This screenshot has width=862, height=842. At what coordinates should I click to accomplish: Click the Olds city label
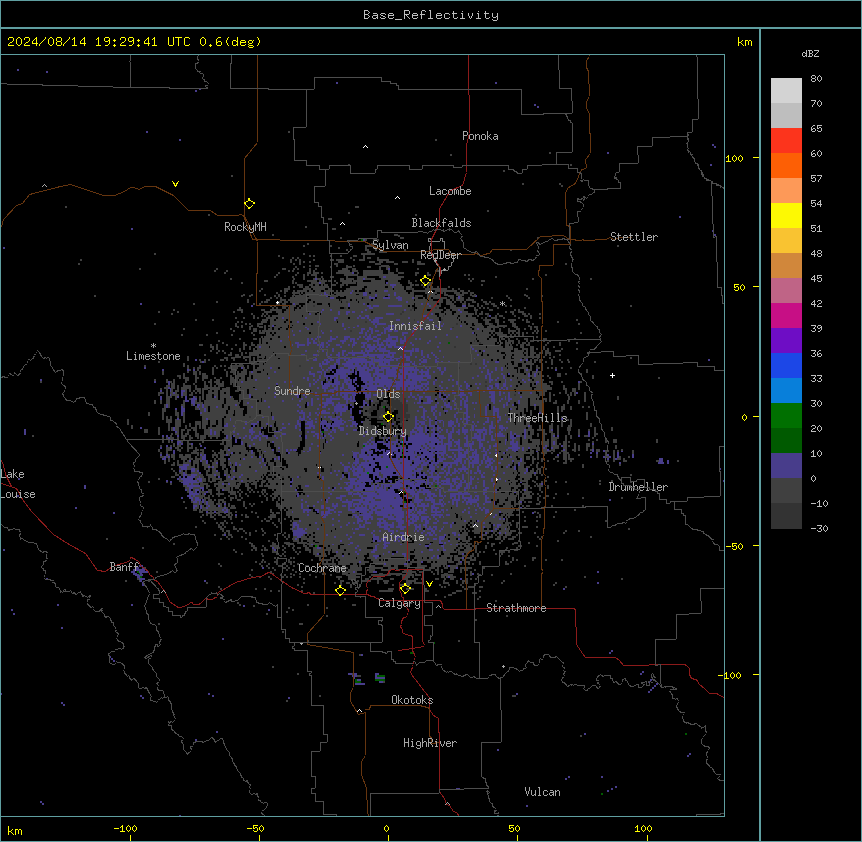(x=388, y=394)
